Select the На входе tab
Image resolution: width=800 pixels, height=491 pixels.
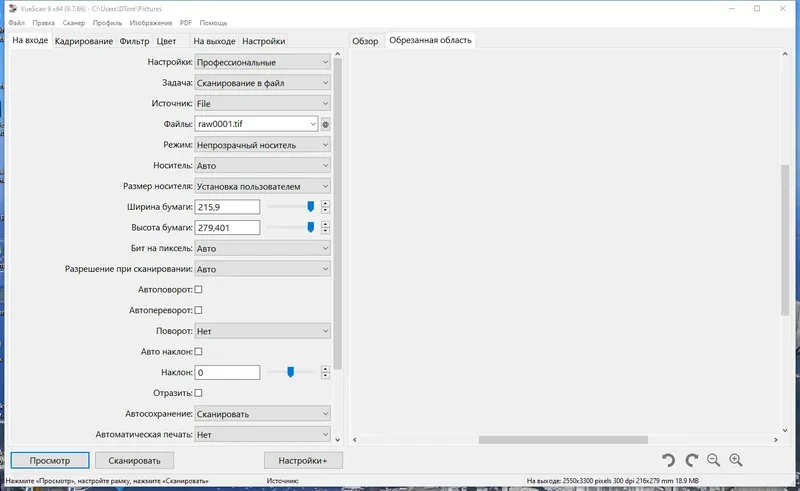(30, 40)
